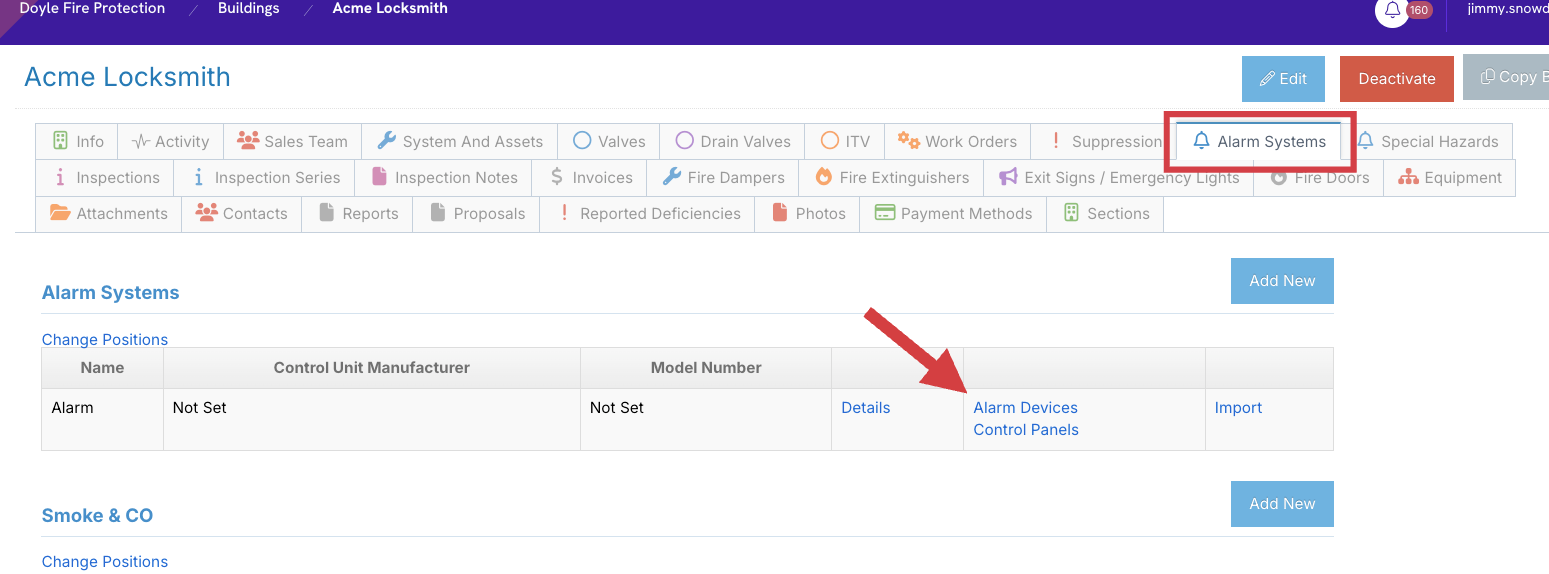Click the Acme Locksmith page title
This screenshot has height=574, width=1549.
[127, 77]
